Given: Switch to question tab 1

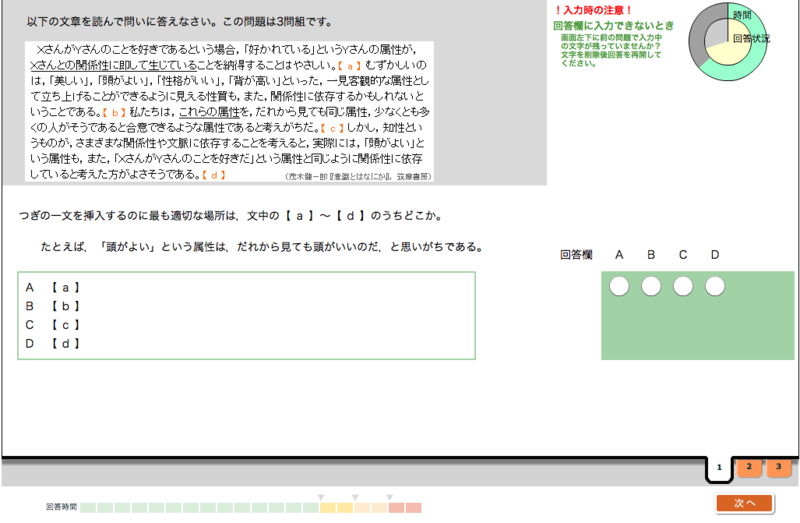Looking at the screenshot, I should 718,467.
